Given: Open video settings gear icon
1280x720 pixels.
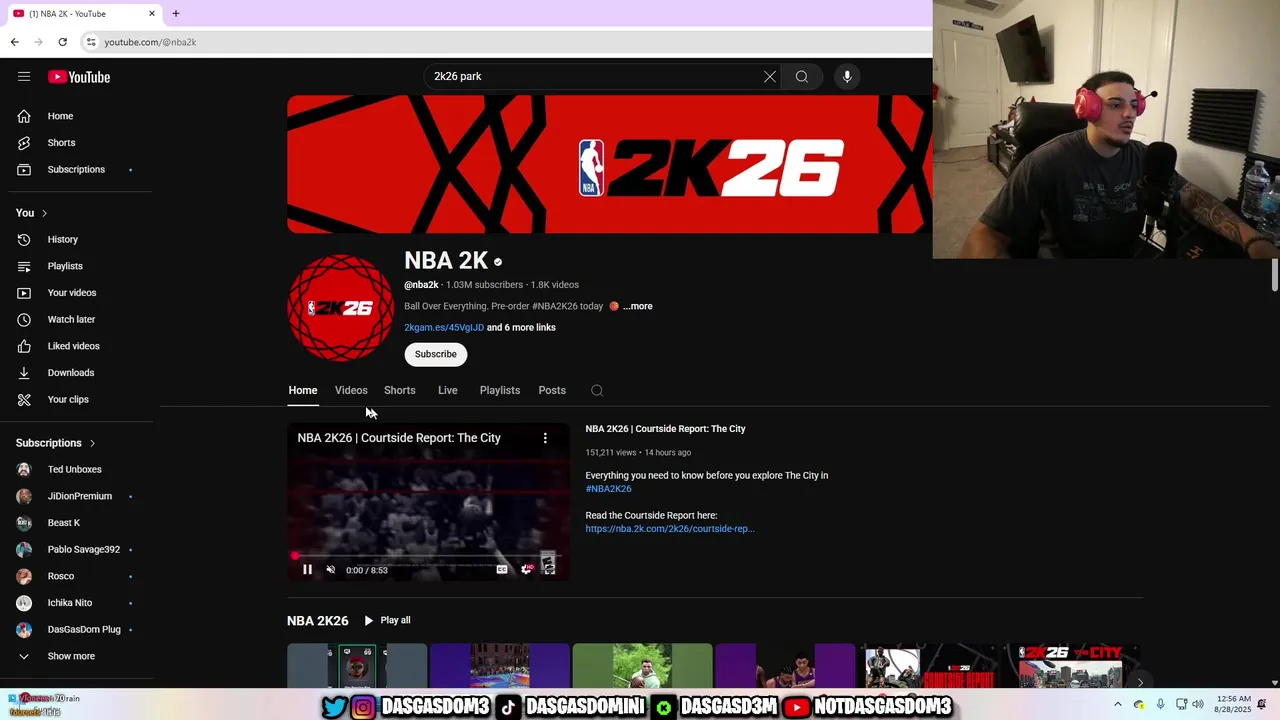Looking at the screenshot, I should pyautogui.click(x=526, y=570).
